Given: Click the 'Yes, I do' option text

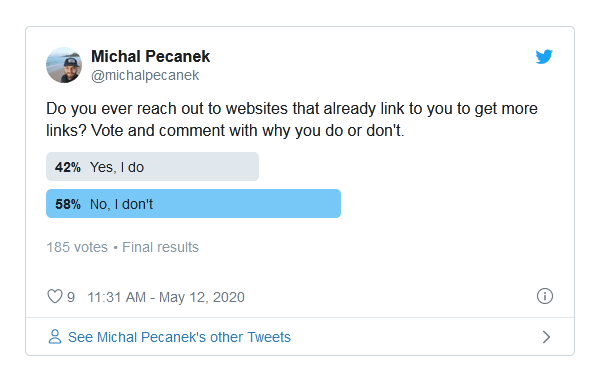Looking at the screenshot, I should point(117,167).
